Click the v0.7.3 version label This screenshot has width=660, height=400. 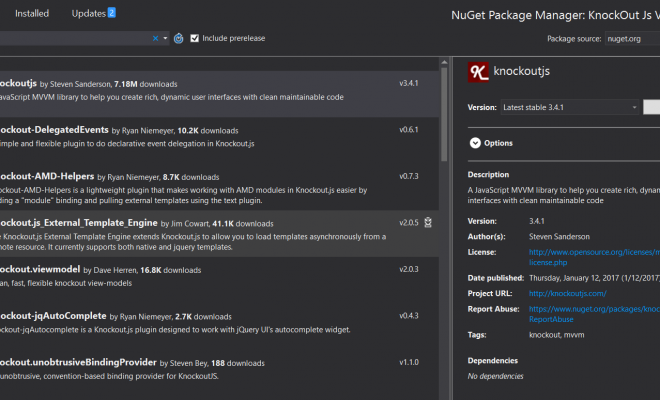409,176
